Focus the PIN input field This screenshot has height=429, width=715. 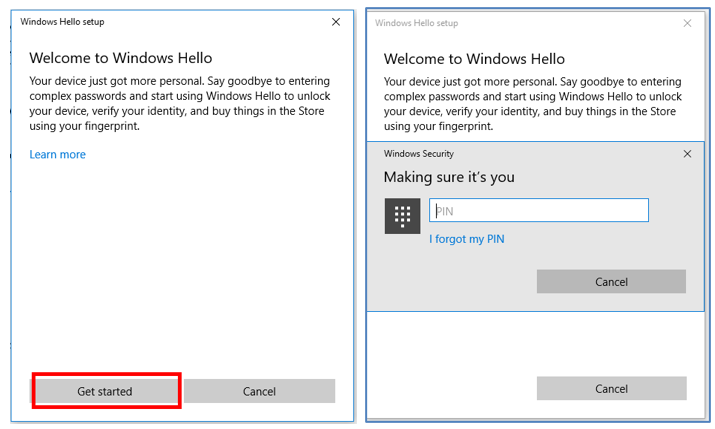(539, 210)
